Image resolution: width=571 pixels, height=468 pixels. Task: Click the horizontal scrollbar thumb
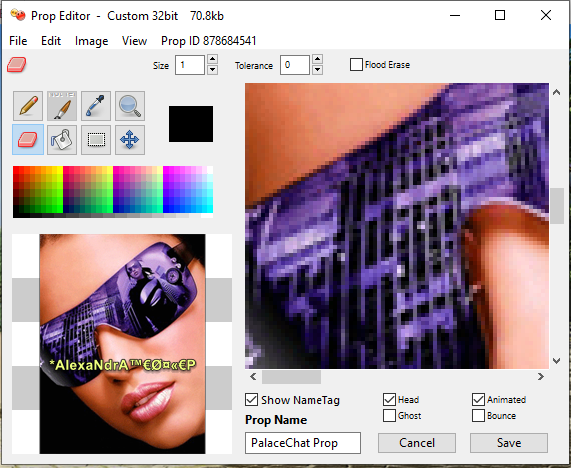pyautogui.click(x=291, y=377)
